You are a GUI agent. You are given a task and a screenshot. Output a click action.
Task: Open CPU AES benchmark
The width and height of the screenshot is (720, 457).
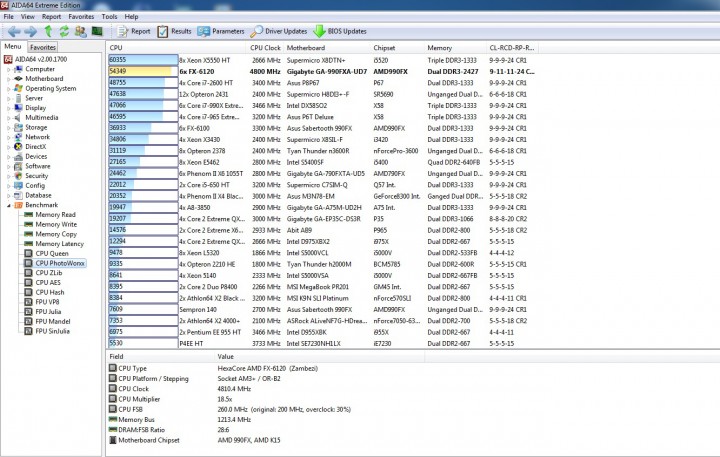[x=48, y=282]
